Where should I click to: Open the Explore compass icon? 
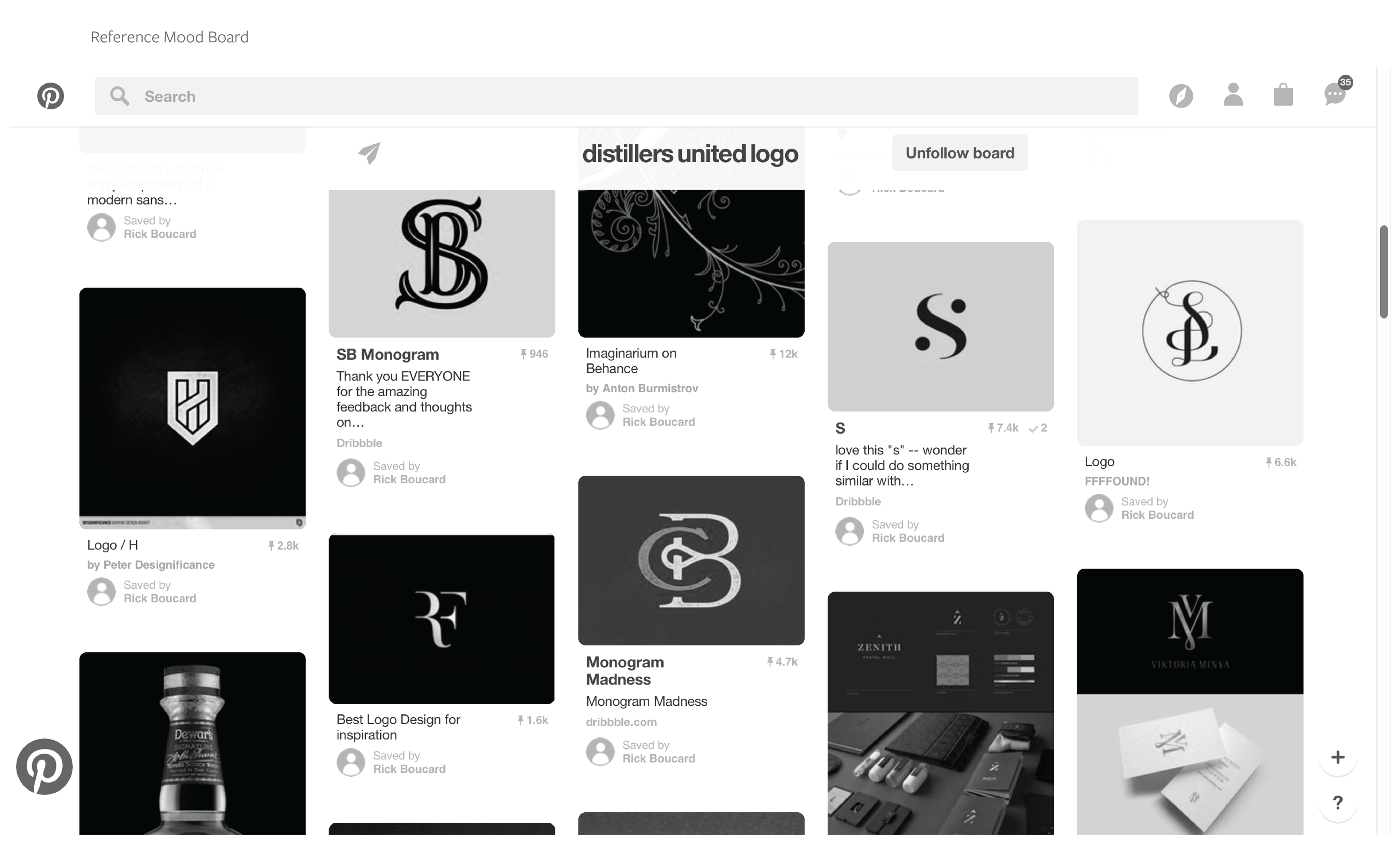(x=1181, y=96)
